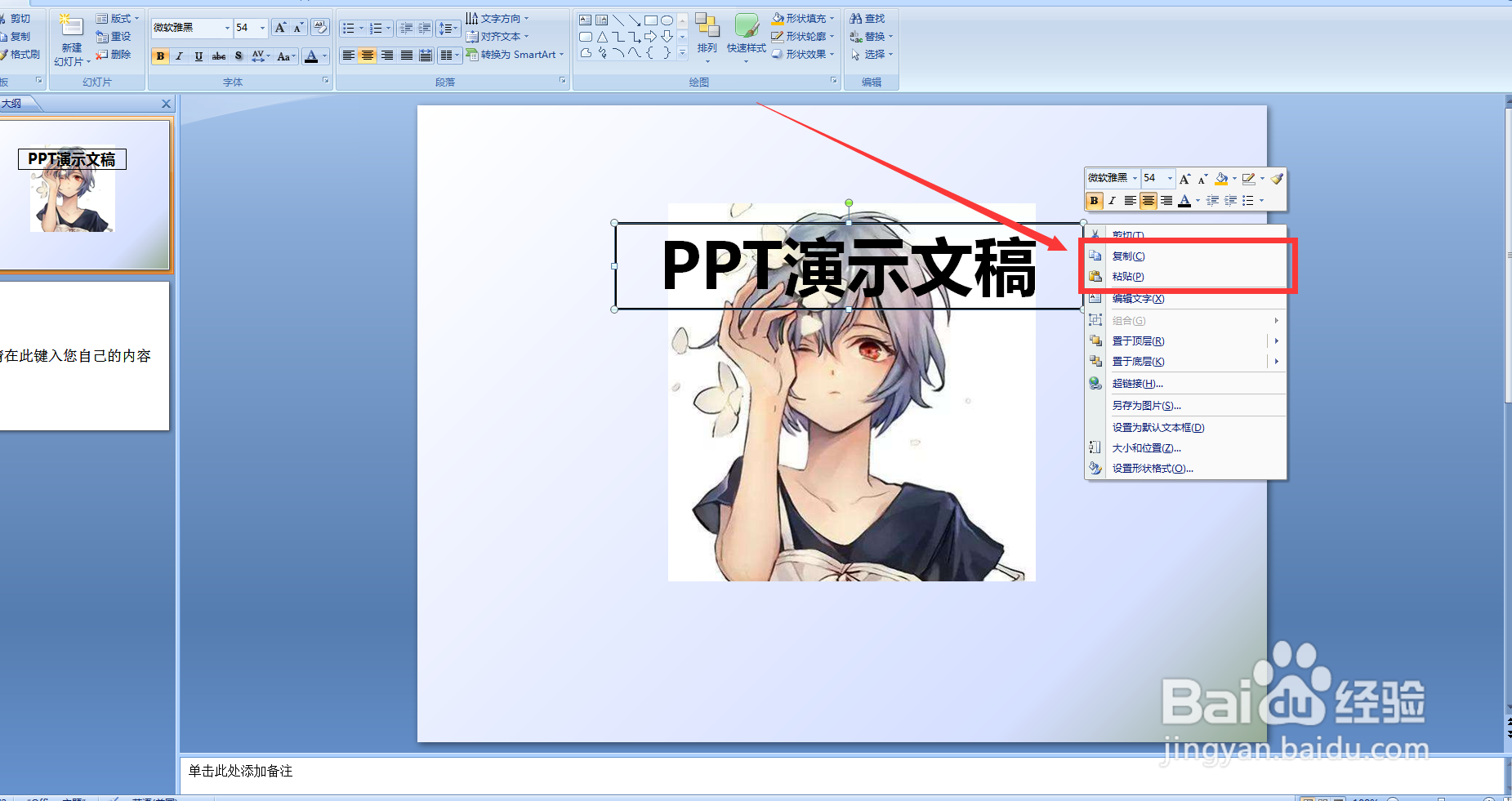The image size is (1512, 801).
Task: Select the down arrow shape in gallery
Action: pos(667,37)
